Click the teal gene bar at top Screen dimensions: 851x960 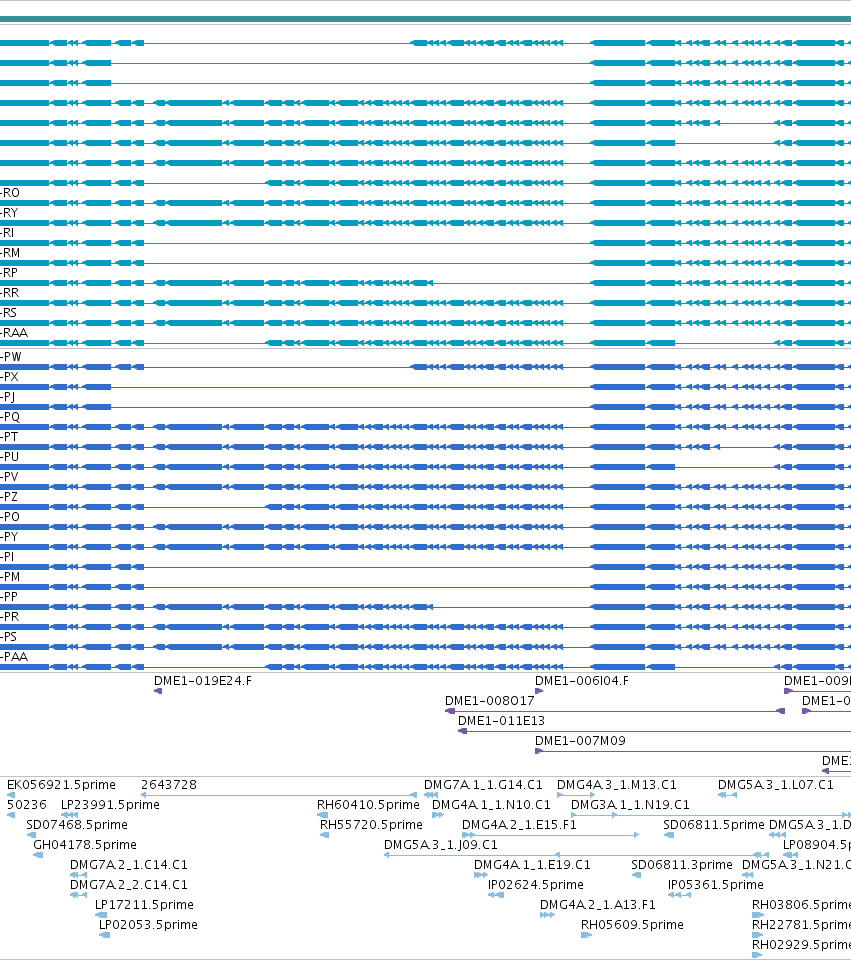tap(426, 20)
